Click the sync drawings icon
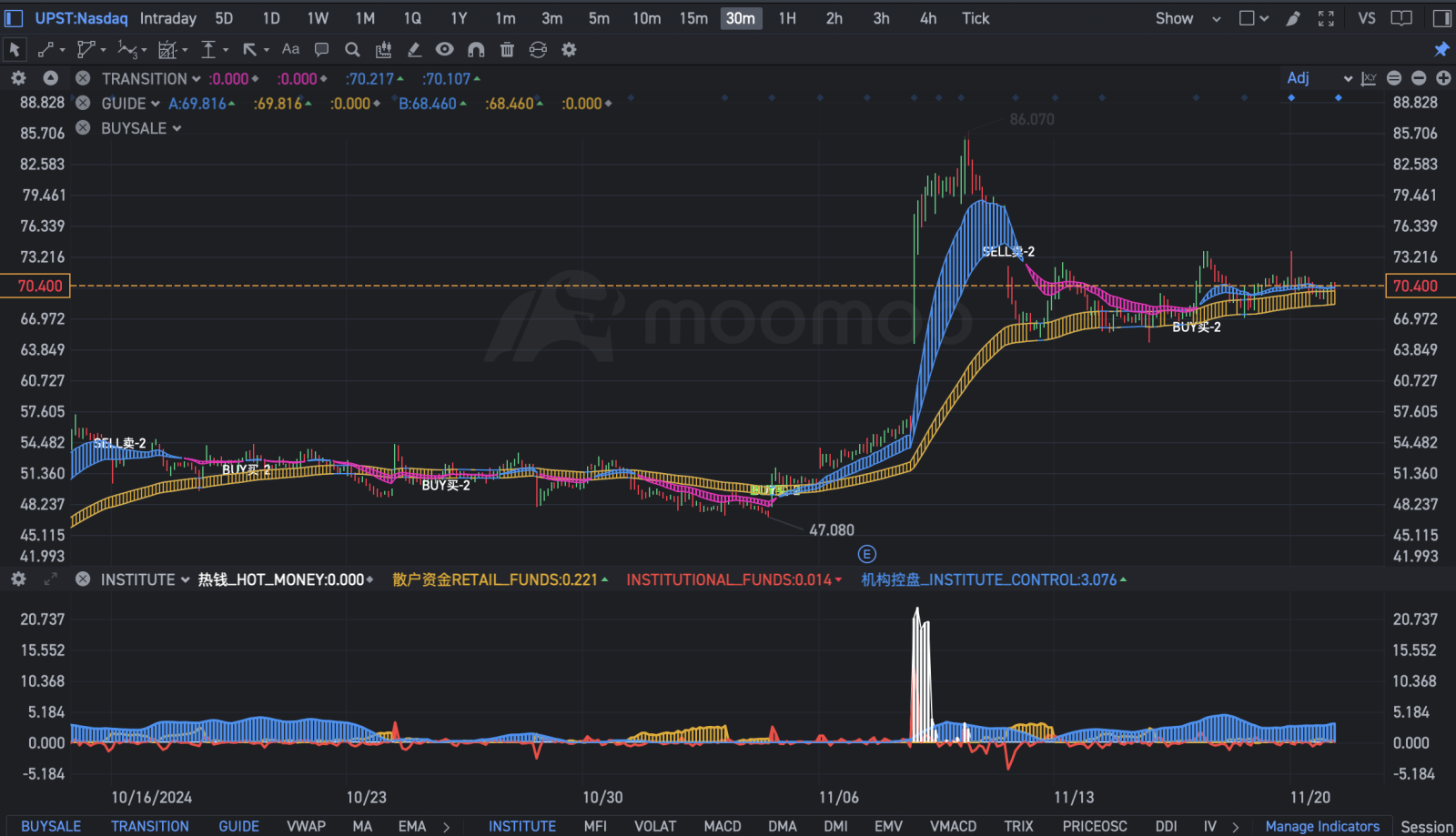Viewport: 1456px width, 836px height. point(538,50)
